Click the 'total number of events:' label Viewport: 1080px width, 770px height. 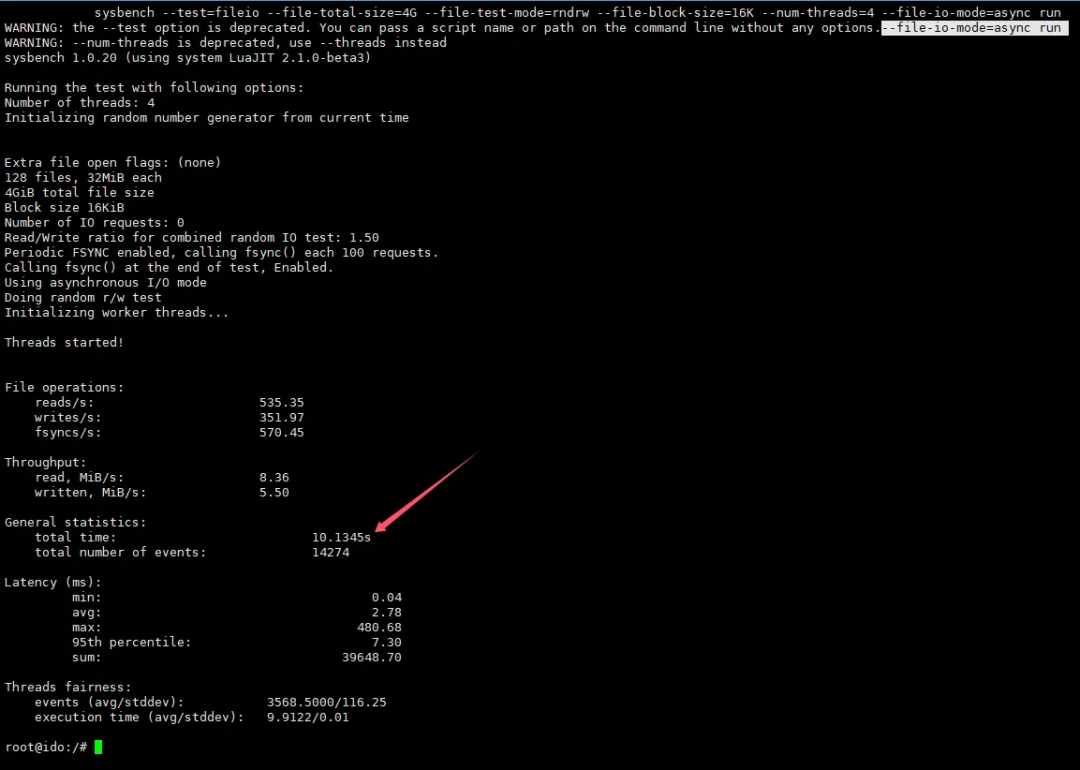tap(121, 552)
